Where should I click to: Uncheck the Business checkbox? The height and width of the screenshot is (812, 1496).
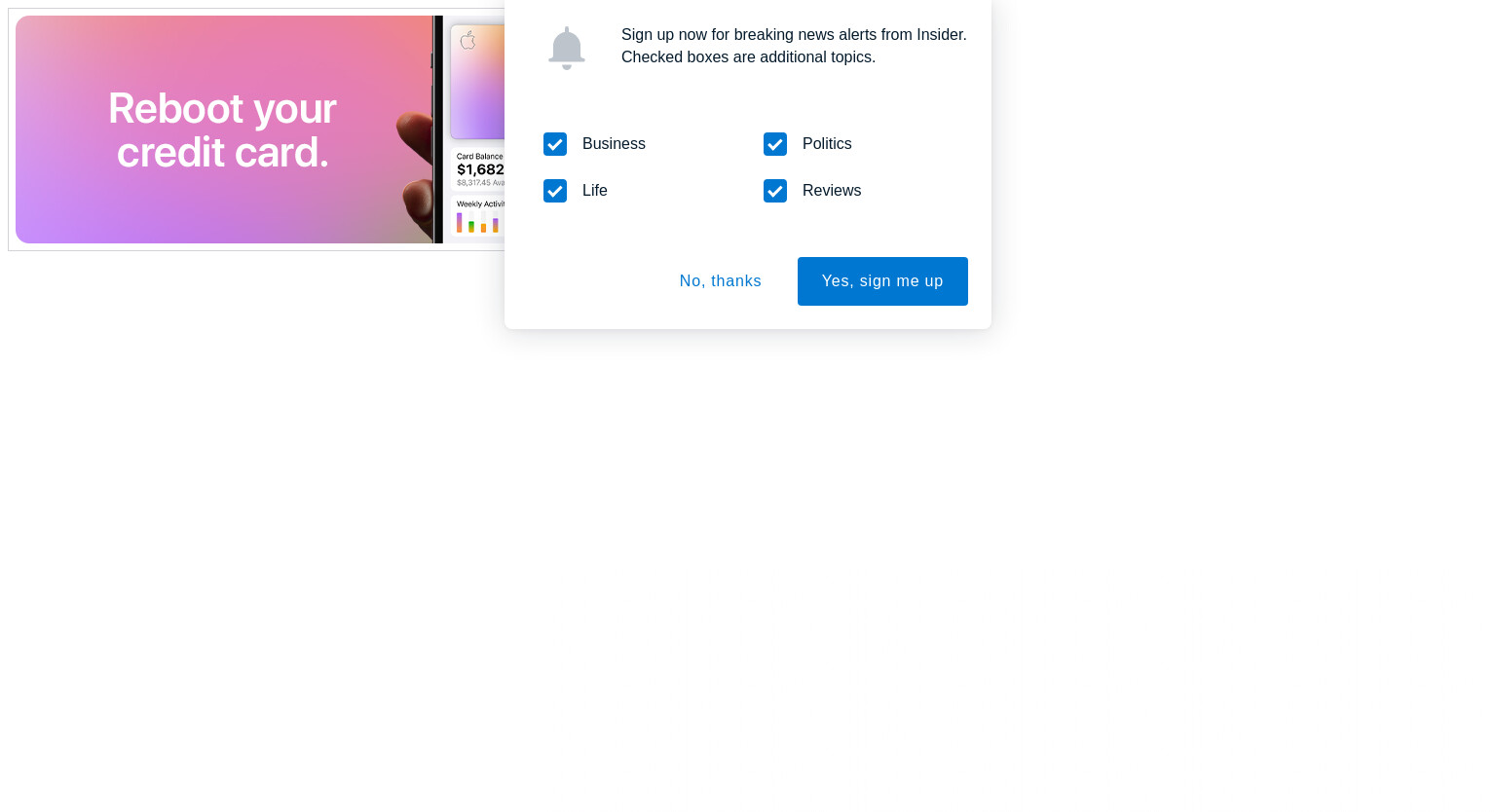pyautogui.click(x=555, y=144)
